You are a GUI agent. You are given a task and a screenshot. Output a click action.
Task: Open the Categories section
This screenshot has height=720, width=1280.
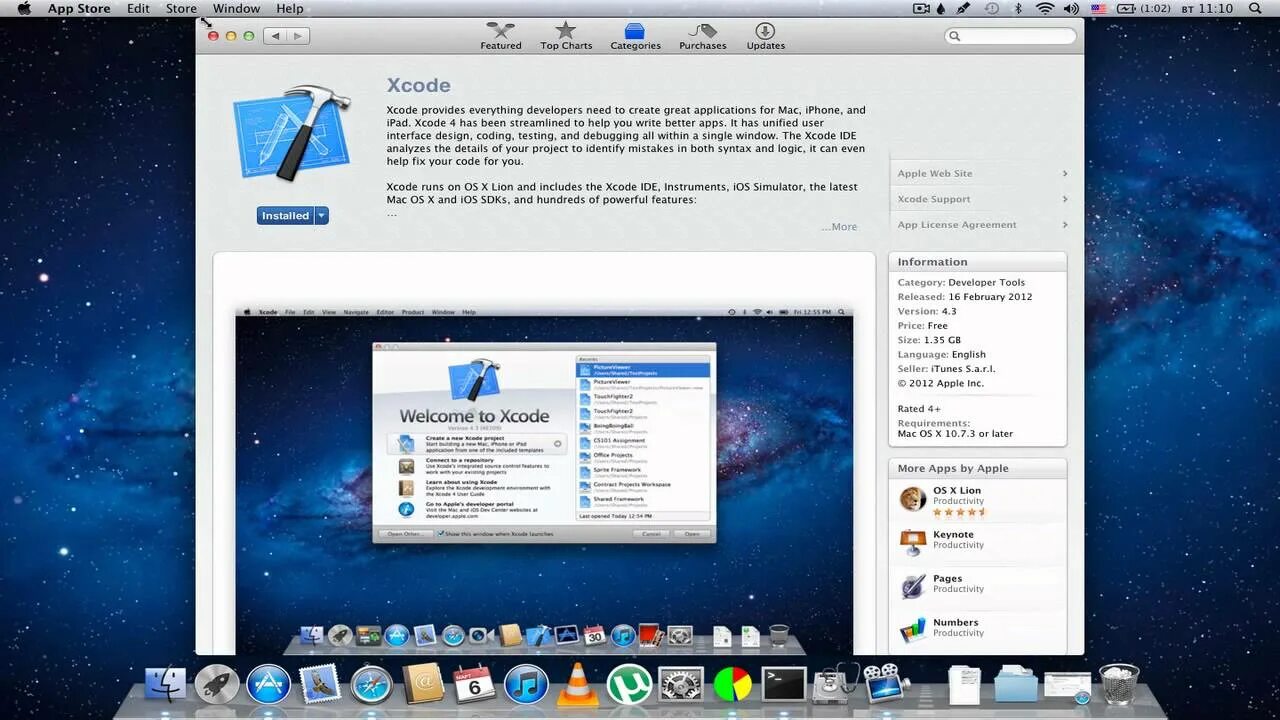pos(635,36)
